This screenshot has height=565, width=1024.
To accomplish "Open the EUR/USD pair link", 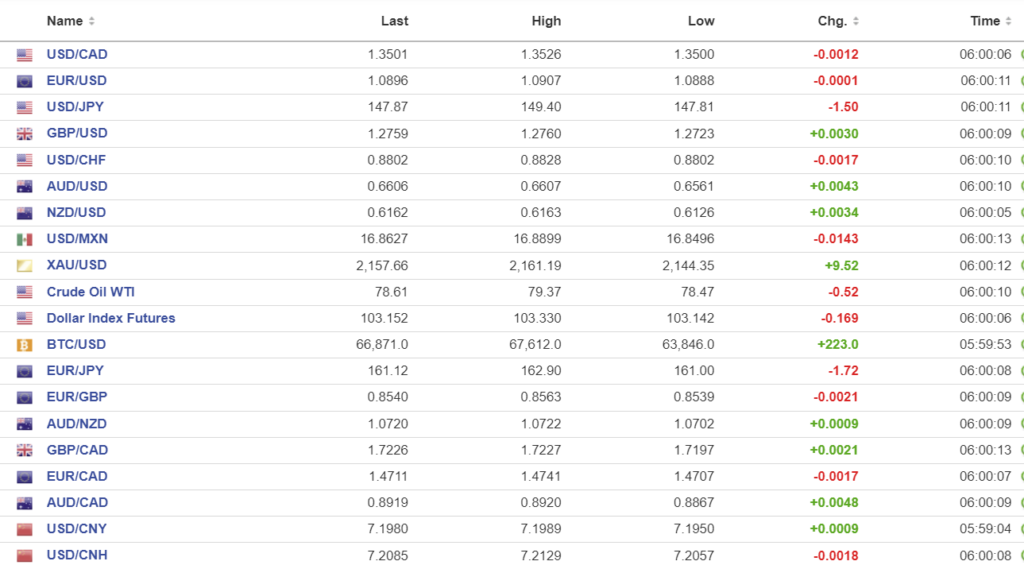I will [x=76, y=81].
